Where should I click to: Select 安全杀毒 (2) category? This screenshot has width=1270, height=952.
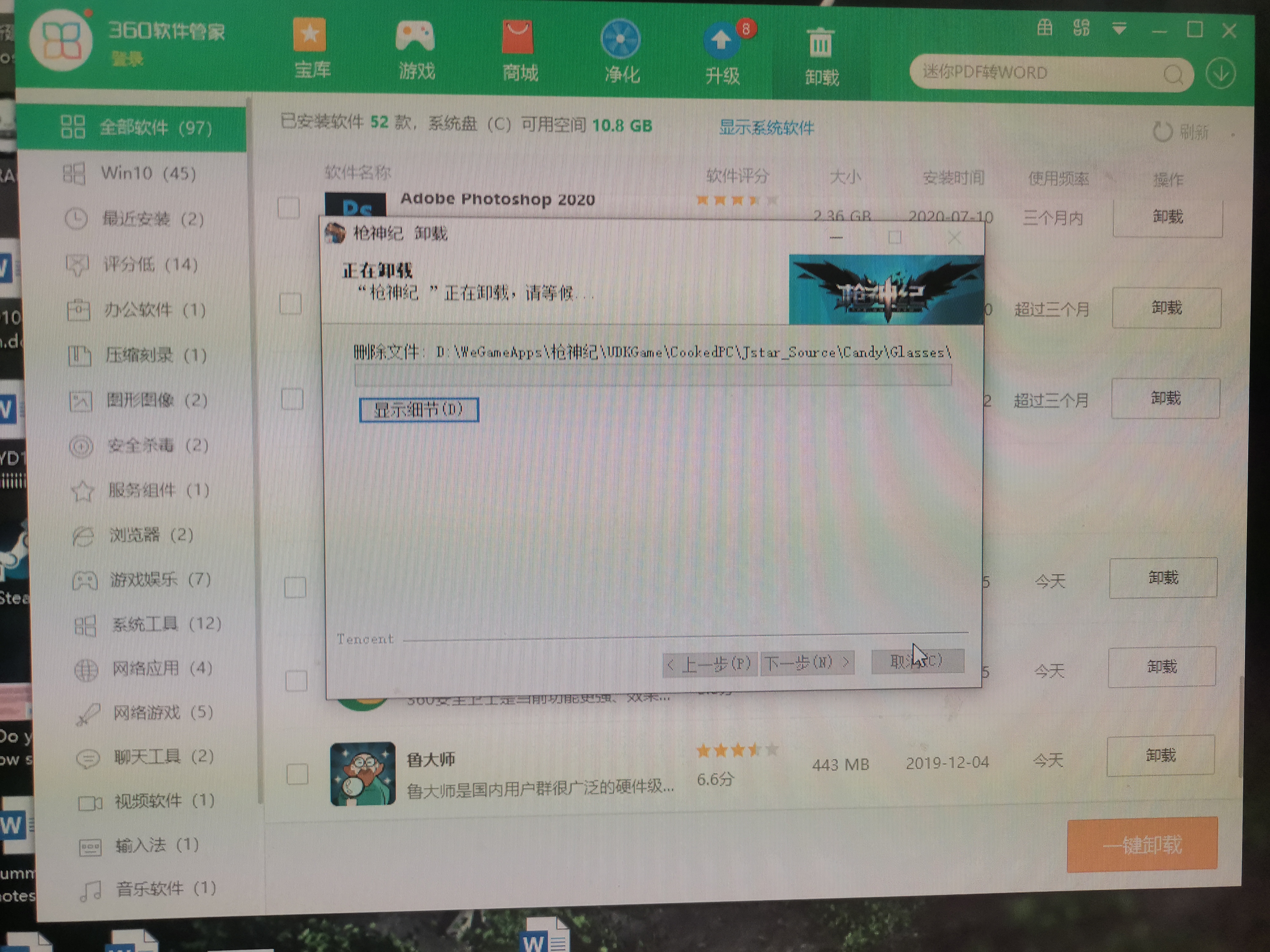coord(139,445)
